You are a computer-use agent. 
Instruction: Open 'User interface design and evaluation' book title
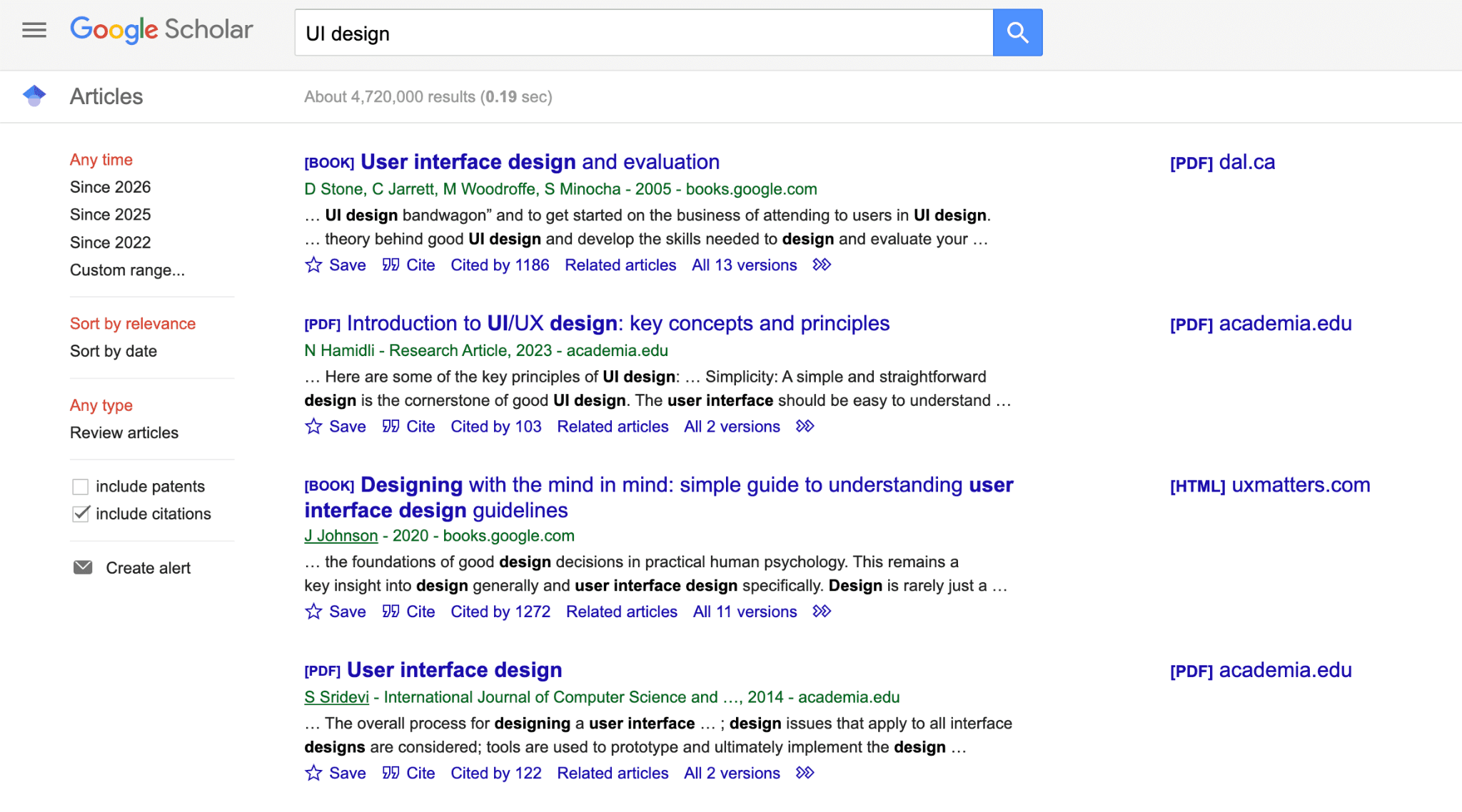[540, 162]
